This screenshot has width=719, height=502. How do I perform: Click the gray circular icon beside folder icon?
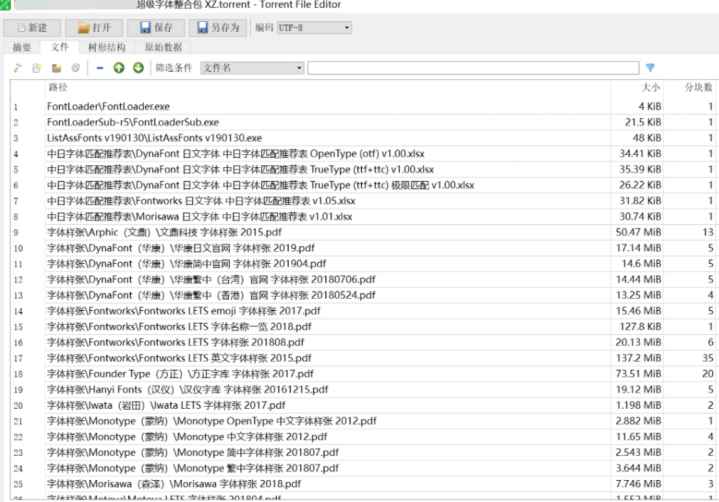click(x=75, y=68)
